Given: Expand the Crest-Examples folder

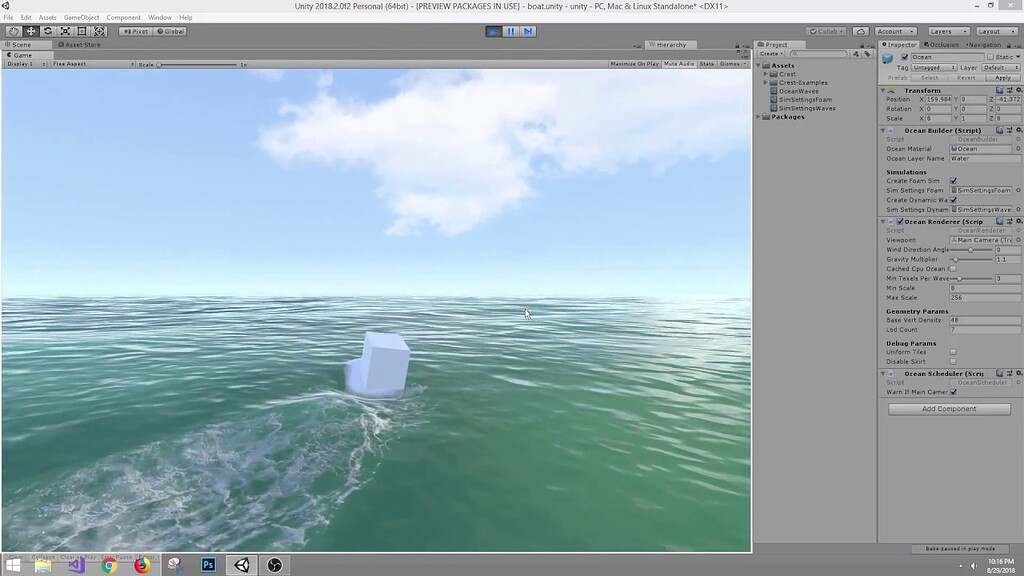Looking at the screenshot, I should 767,81.
